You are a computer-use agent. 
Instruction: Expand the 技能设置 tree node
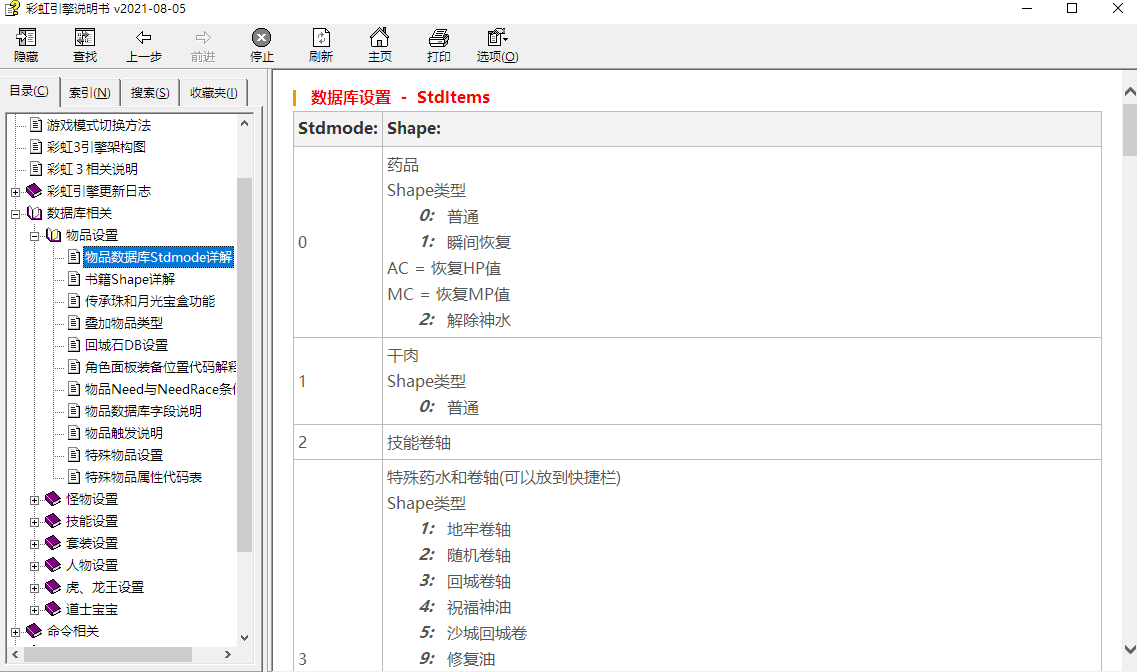pyautogui.click(x=35, y=521)
